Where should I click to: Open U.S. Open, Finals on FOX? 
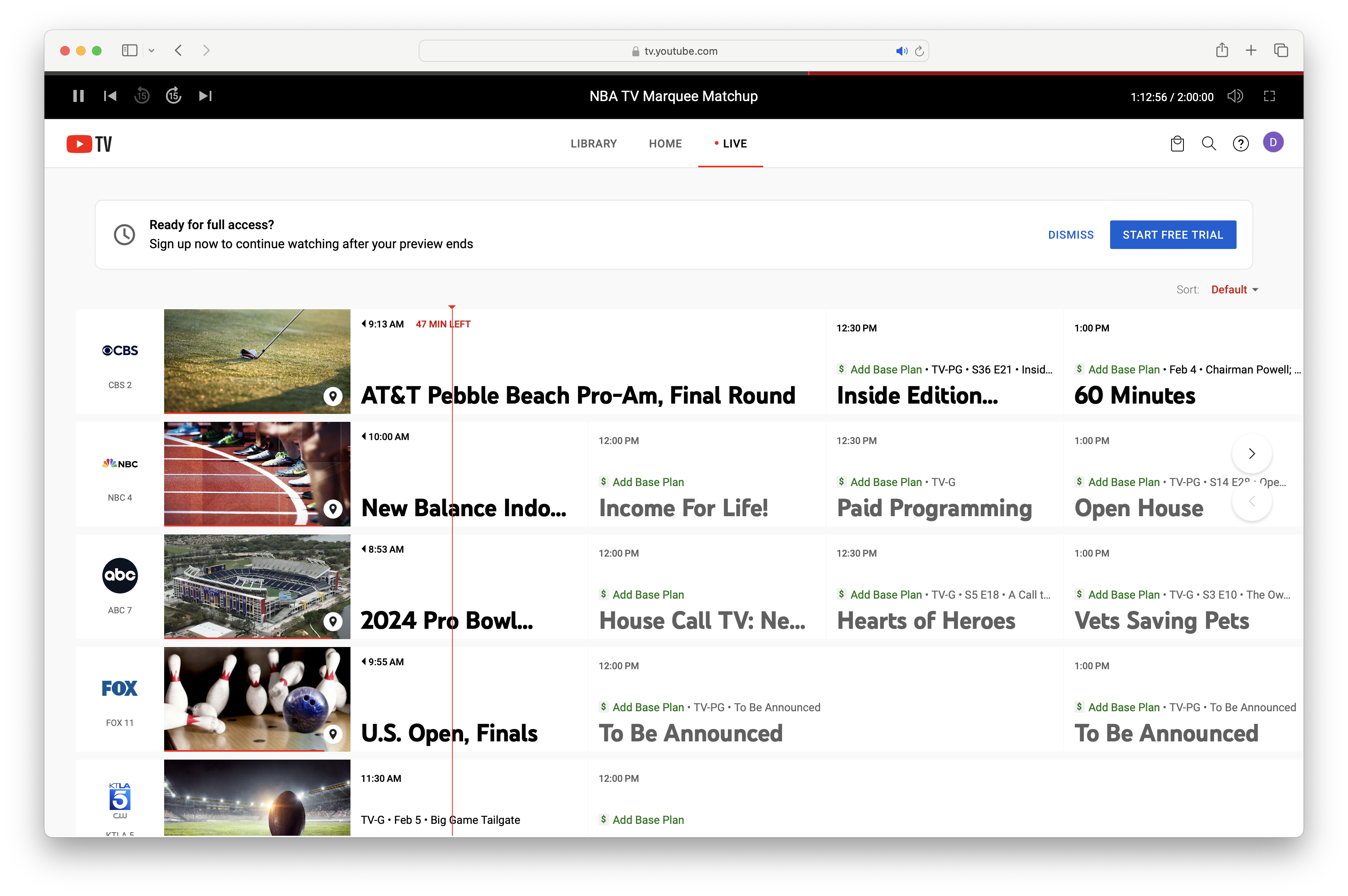(x=469, y=699)
